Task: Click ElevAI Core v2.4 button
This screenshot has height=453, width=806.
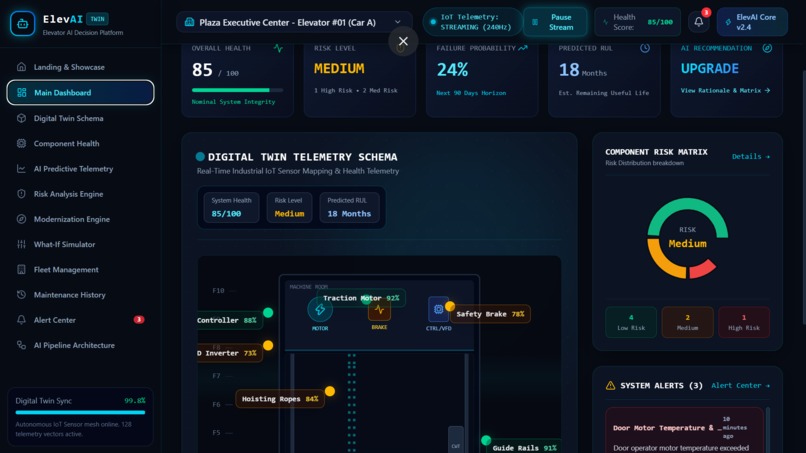Action: 752,22
